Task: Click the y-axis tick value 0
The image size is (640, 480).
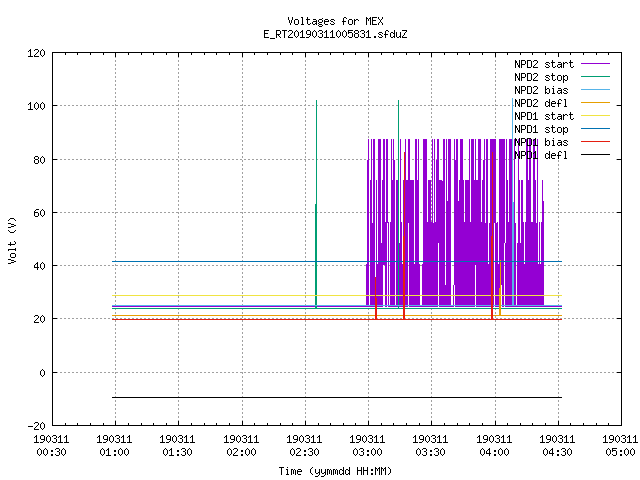Action: coord(42,373)
